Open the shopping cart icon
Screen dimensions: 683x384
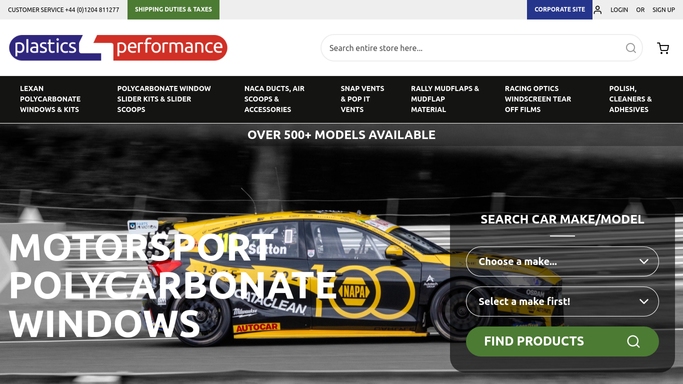pyautogui.click(x=663, y=48)
